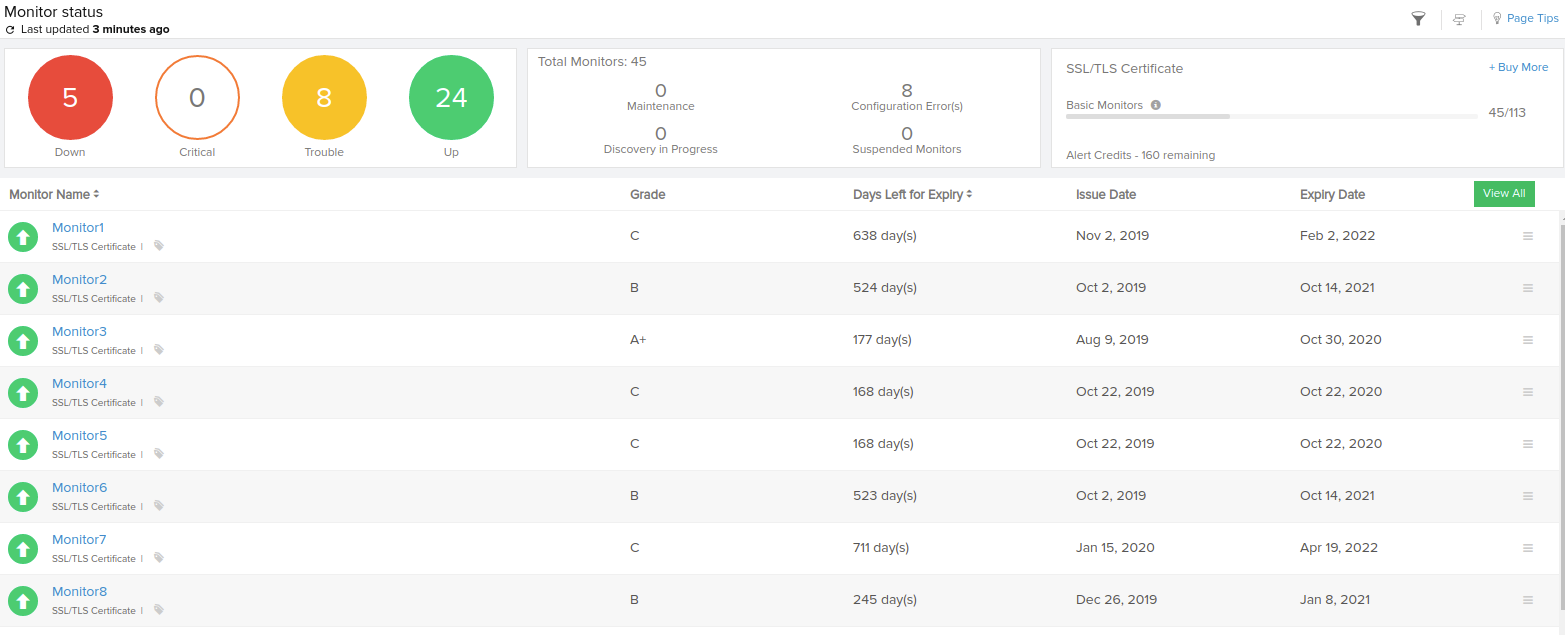Open the Buy More link

1518,68
